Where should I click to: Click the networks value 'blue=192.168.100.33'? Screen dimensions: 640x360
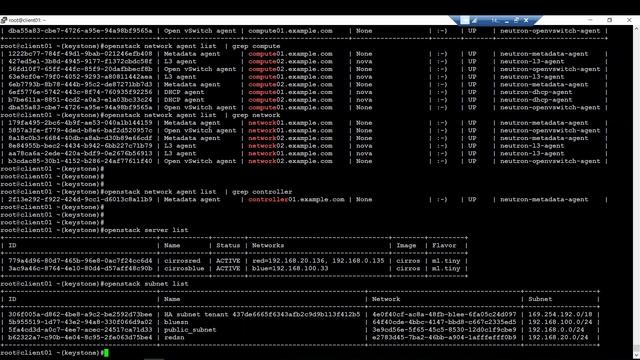click(290, 269)
